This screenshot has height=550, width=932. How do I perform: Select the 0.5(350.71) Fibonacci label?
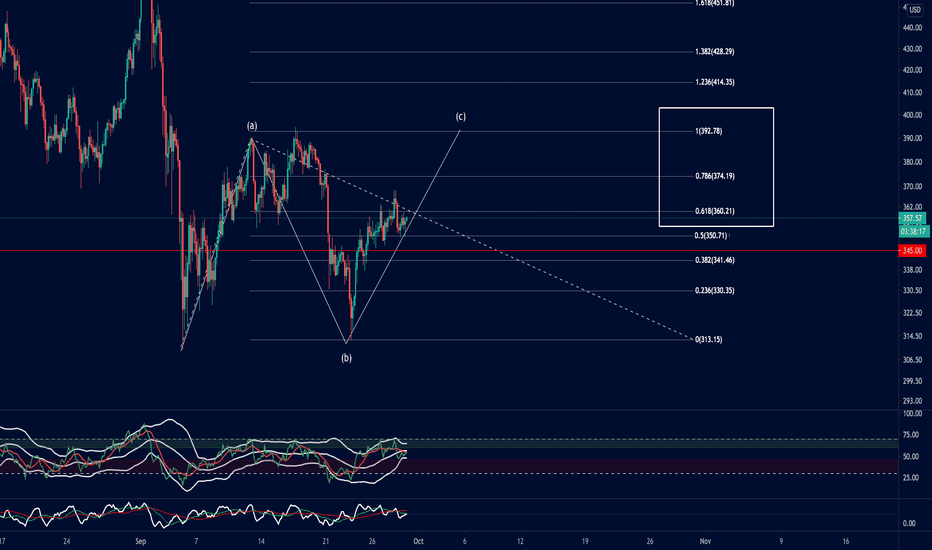[x=711, y=235]
